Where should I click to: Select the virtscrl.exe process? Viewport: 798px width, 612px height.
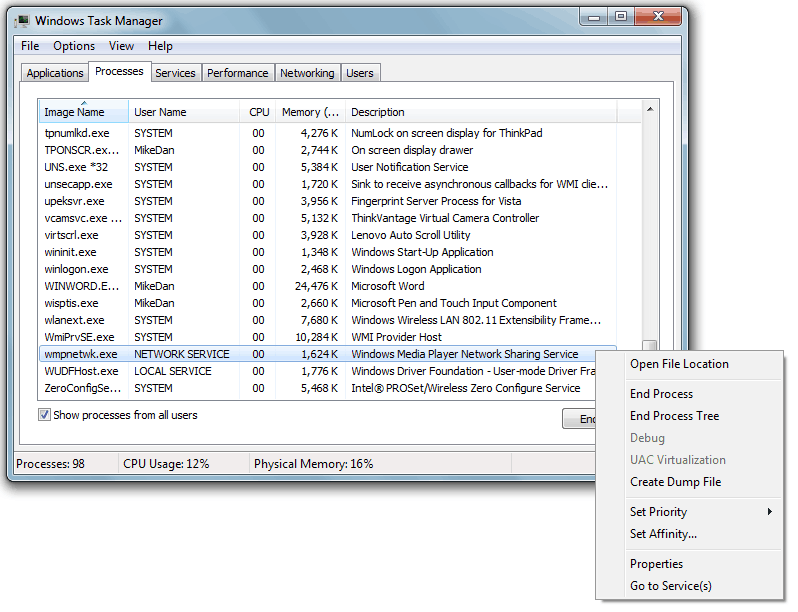point(327,235)
